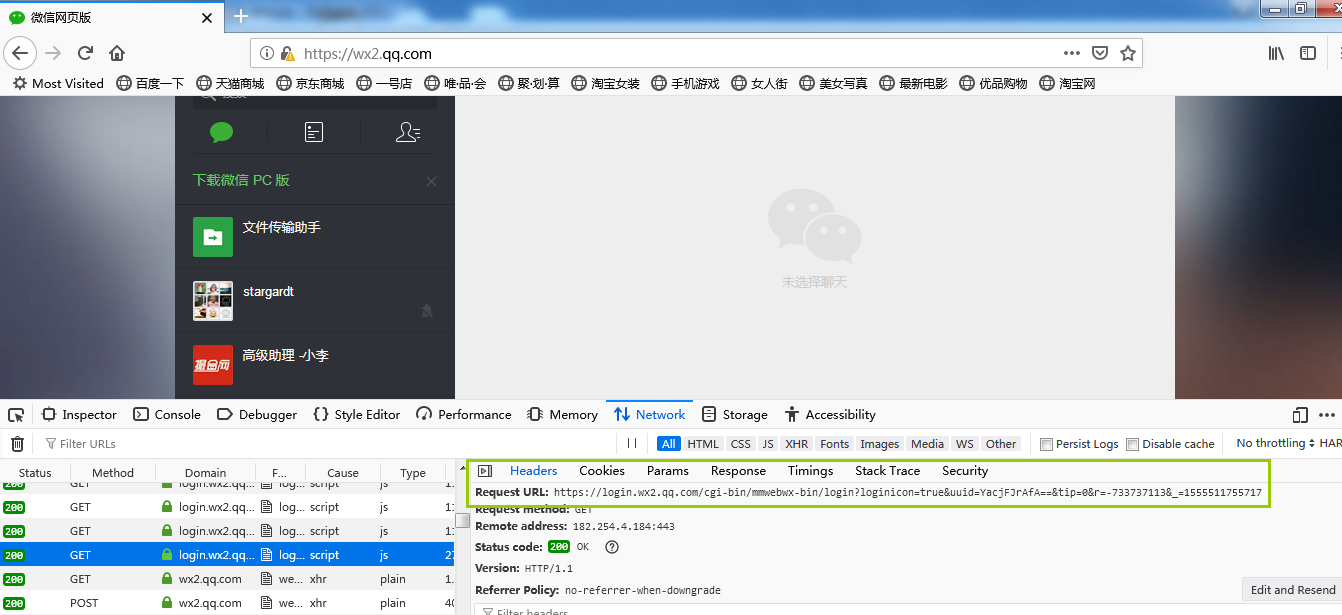Filter requests by HTML
The image size is (1342, 615).
tap(703, 444)
